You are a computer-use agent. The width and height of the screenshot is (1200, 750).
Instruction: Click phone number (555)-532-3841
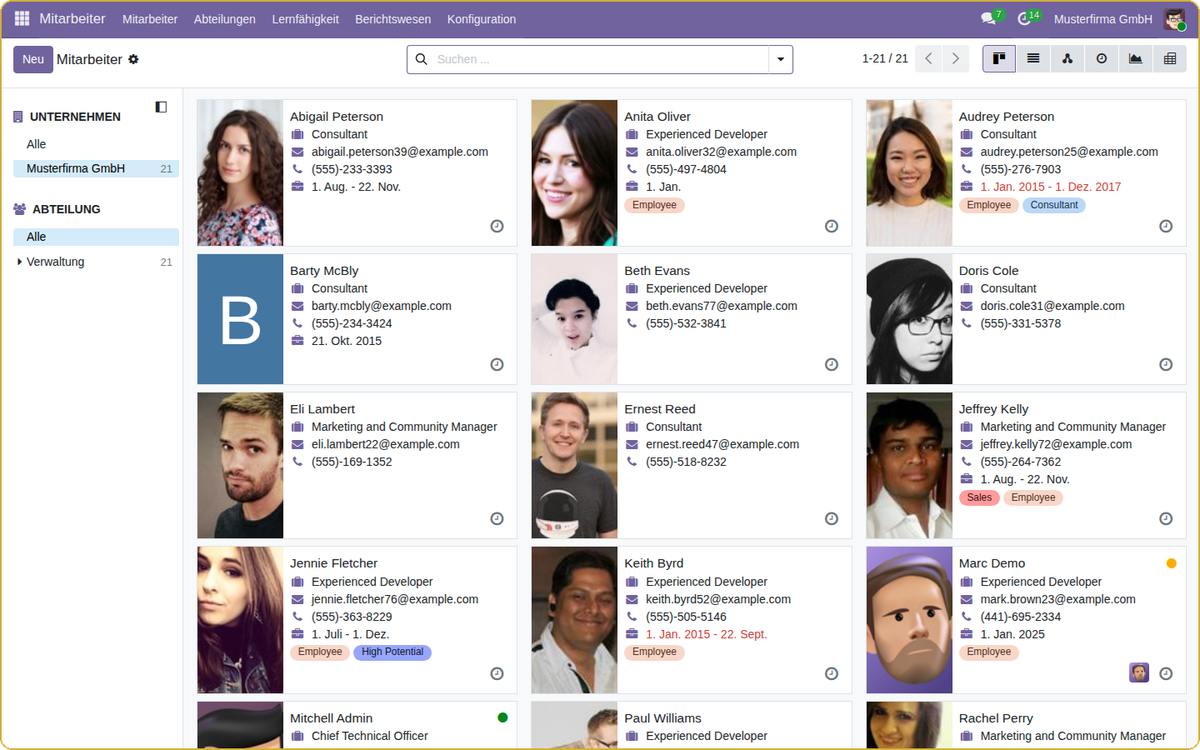click(686, 323)
